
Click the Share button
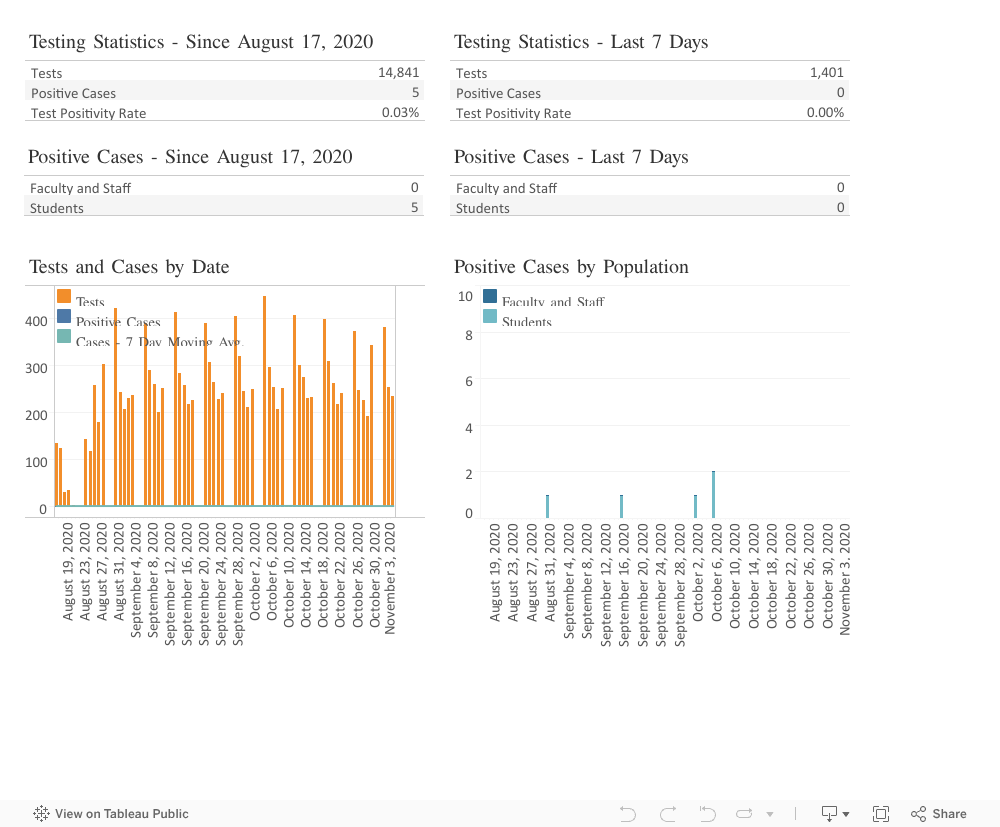pyautogui.click(x=938, y=814)
